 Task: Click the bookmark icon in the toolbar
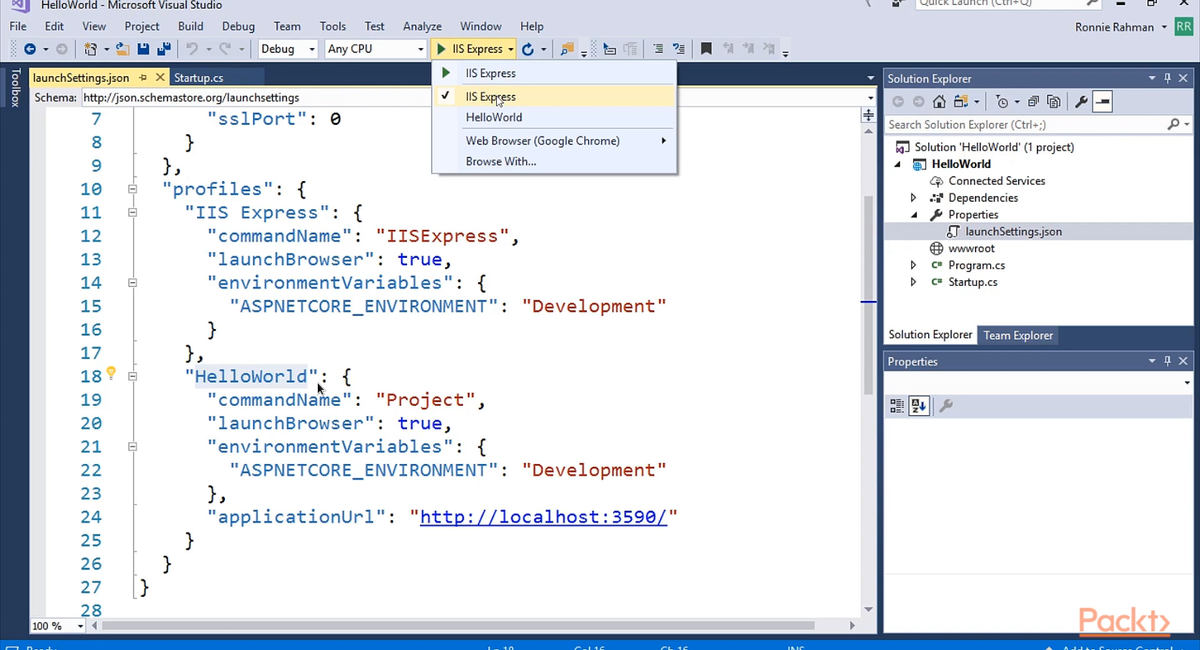click(x=706, y=49)
